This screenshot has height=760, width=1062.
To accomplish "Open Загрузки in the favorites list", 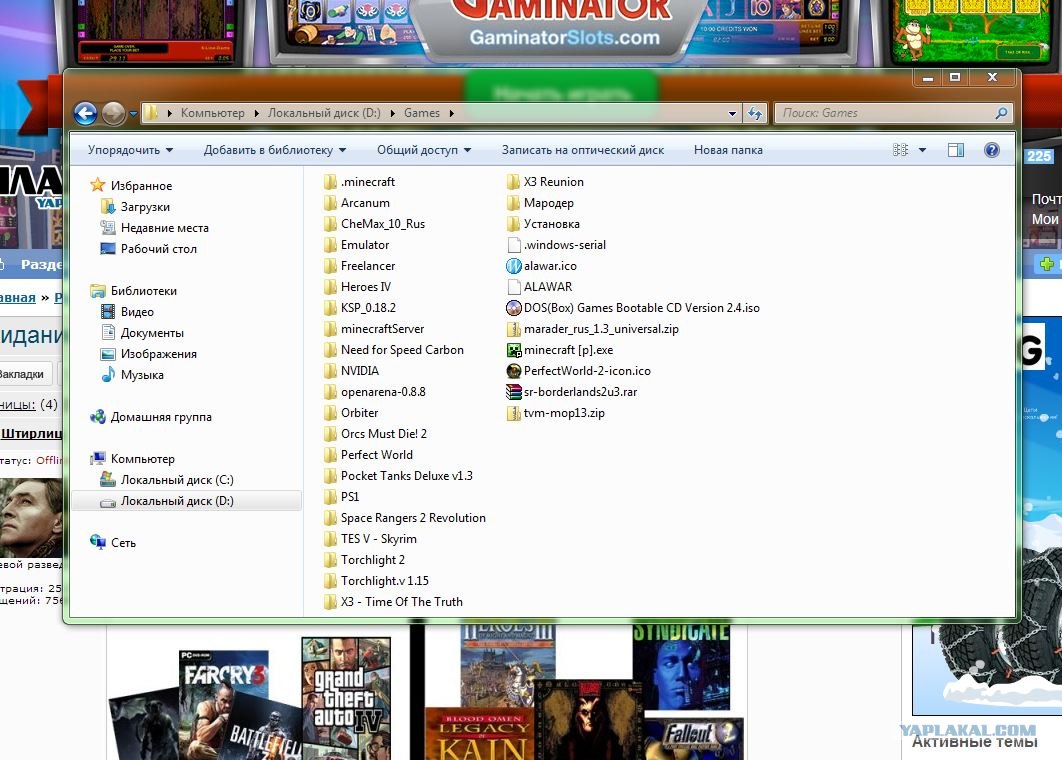I will click(145, 207).
